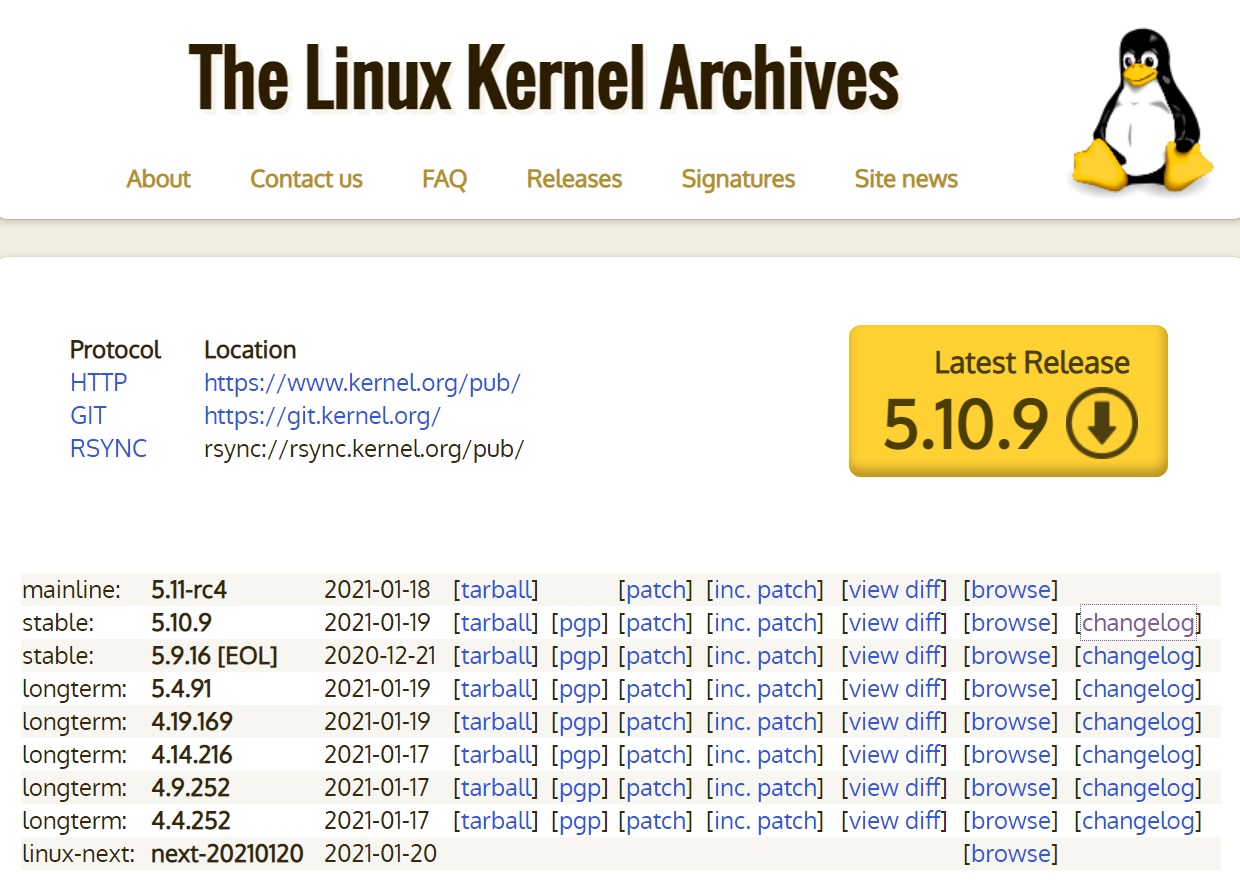Visit https://git.kernel.org/ repository link

[323, 415]
